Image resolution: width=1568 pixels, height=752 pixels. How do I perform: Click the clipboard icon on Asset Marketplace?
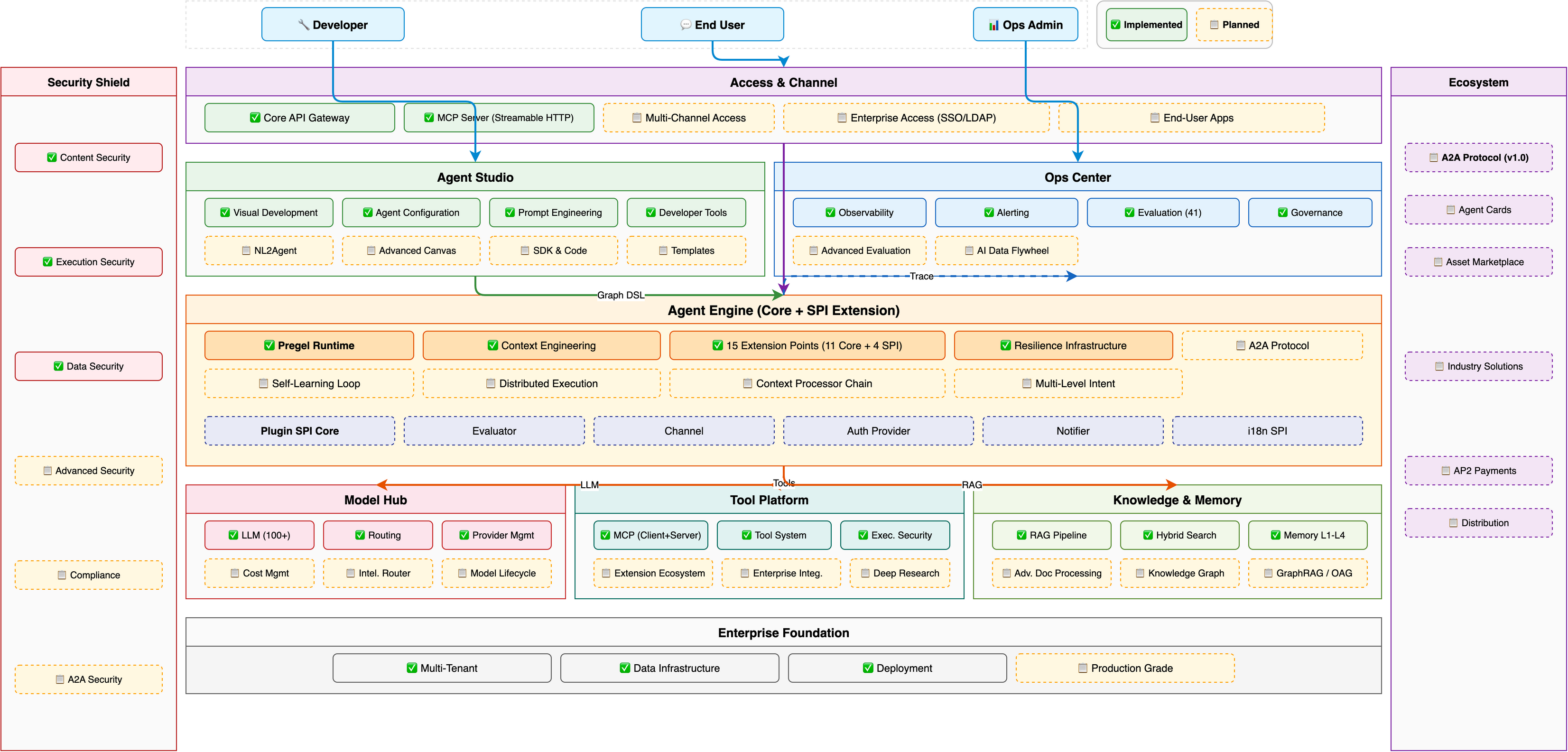(x=1438, y=262)
